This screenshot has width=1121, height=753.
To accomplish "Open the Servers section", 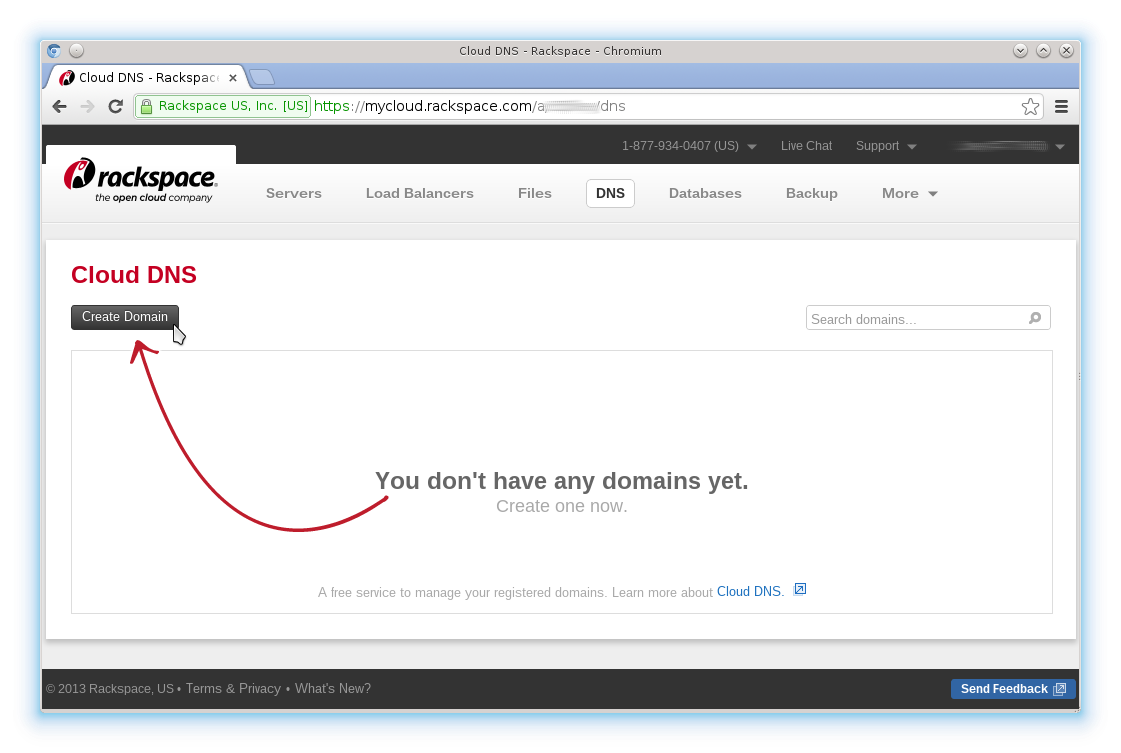I will coord(294,193).
